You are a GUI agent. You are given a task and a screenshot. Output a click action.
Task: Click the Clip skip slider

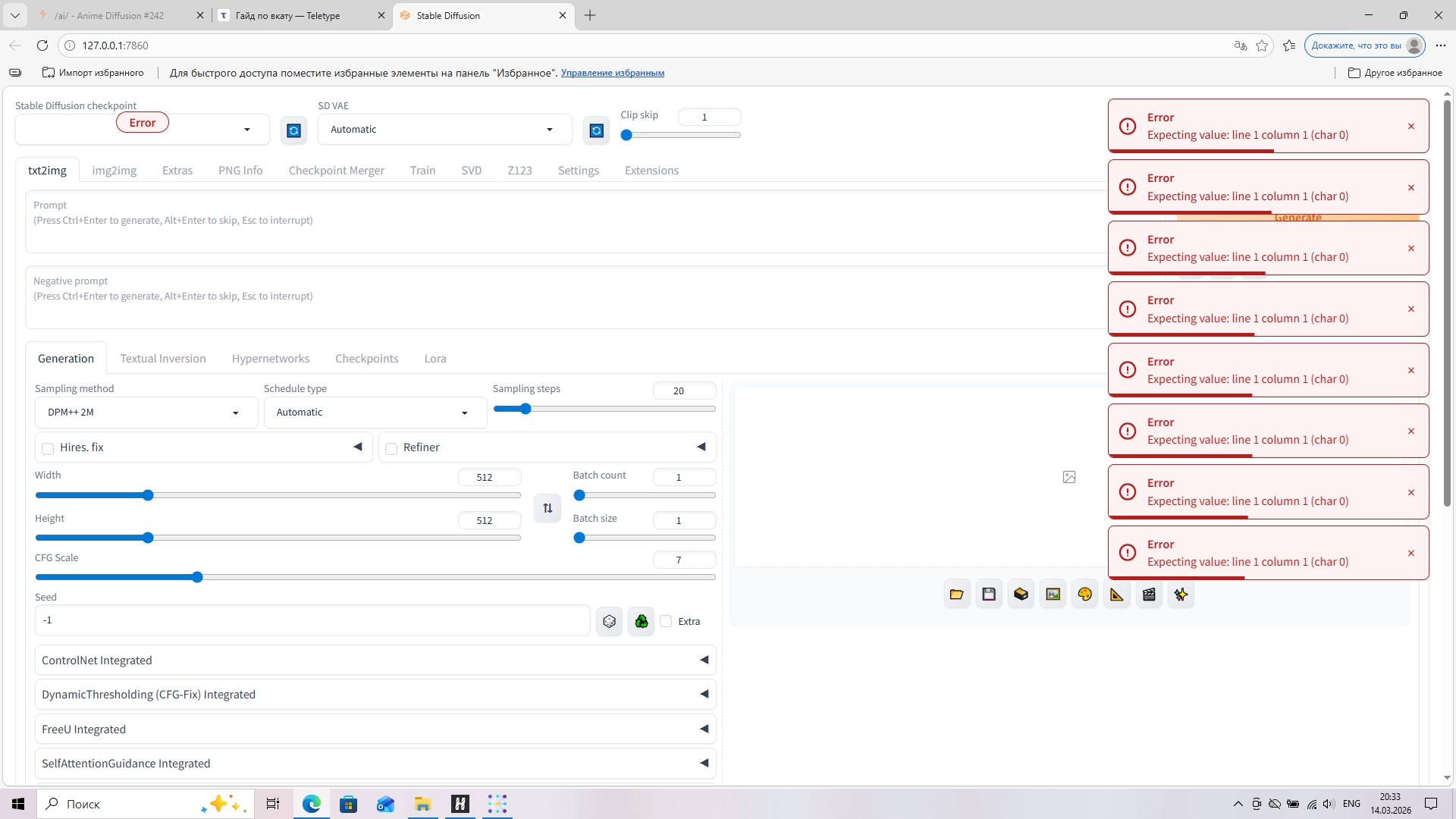680,136
